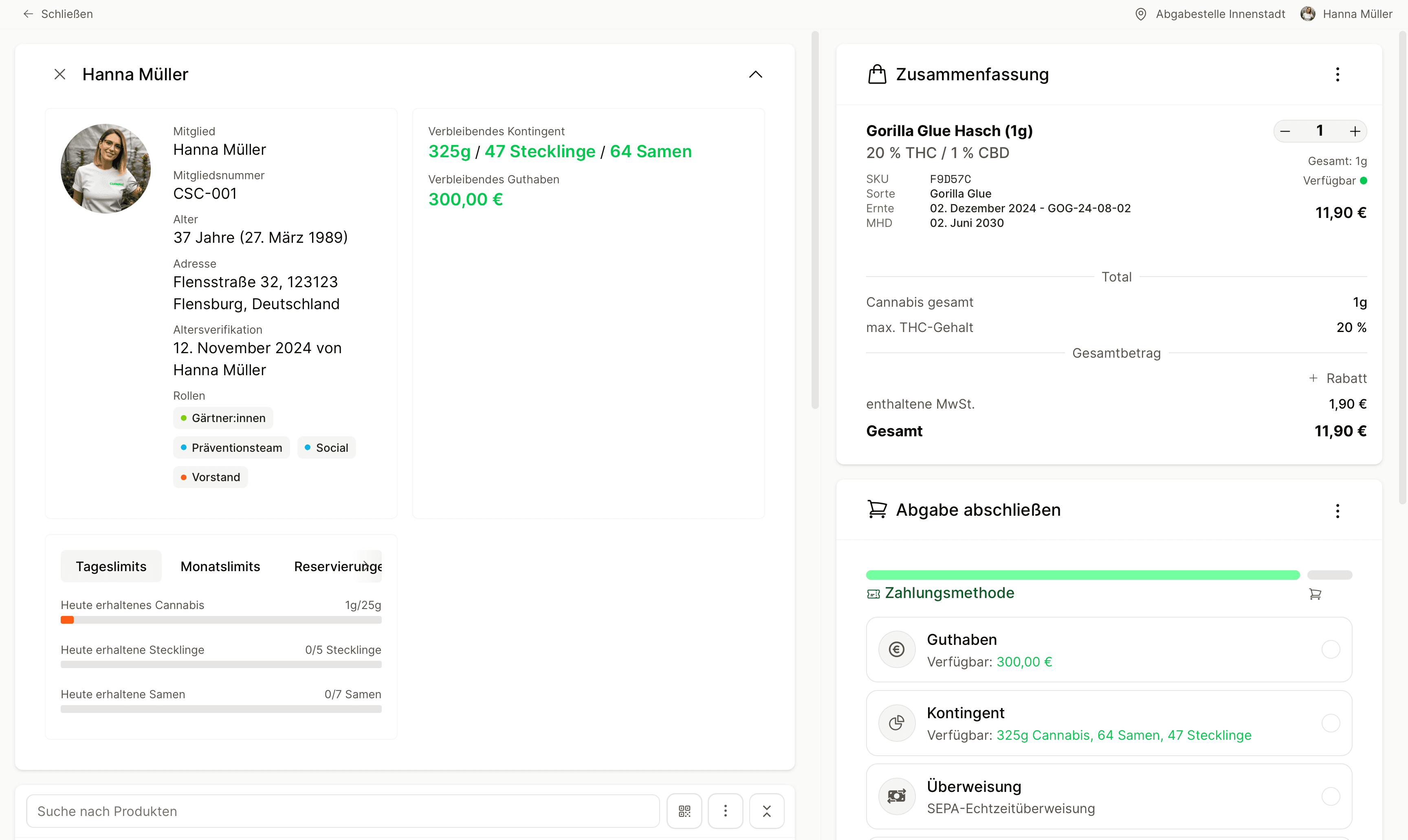Click the green Verfügbar status dot

click(1363, 180)
